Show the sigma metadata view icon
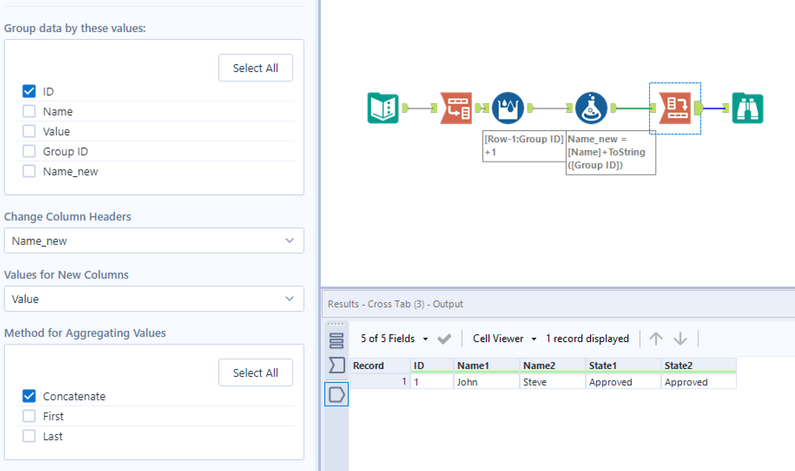The image size is (795, 471). click(x=336, y=365)
